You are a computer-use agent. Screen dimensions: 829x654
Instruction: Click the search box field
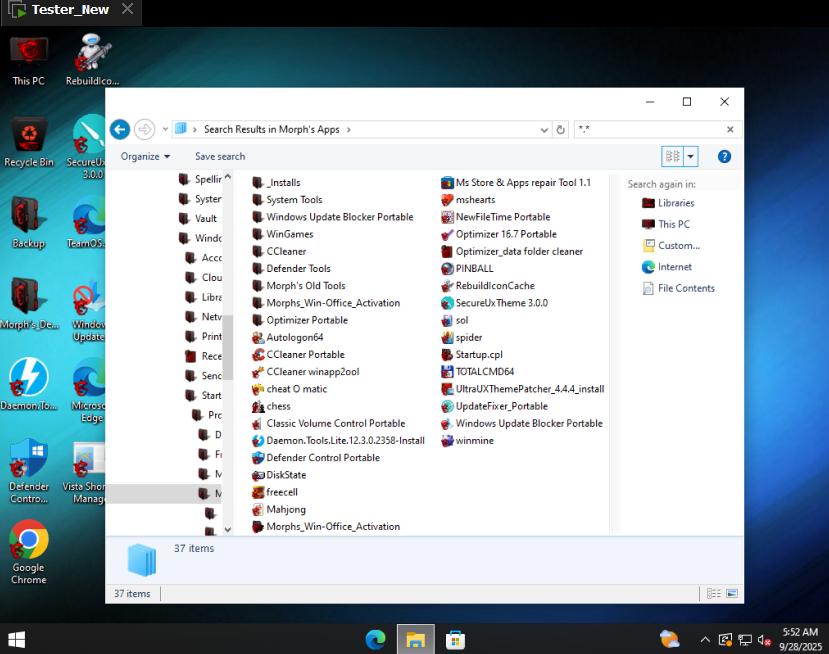coord(650,129)
